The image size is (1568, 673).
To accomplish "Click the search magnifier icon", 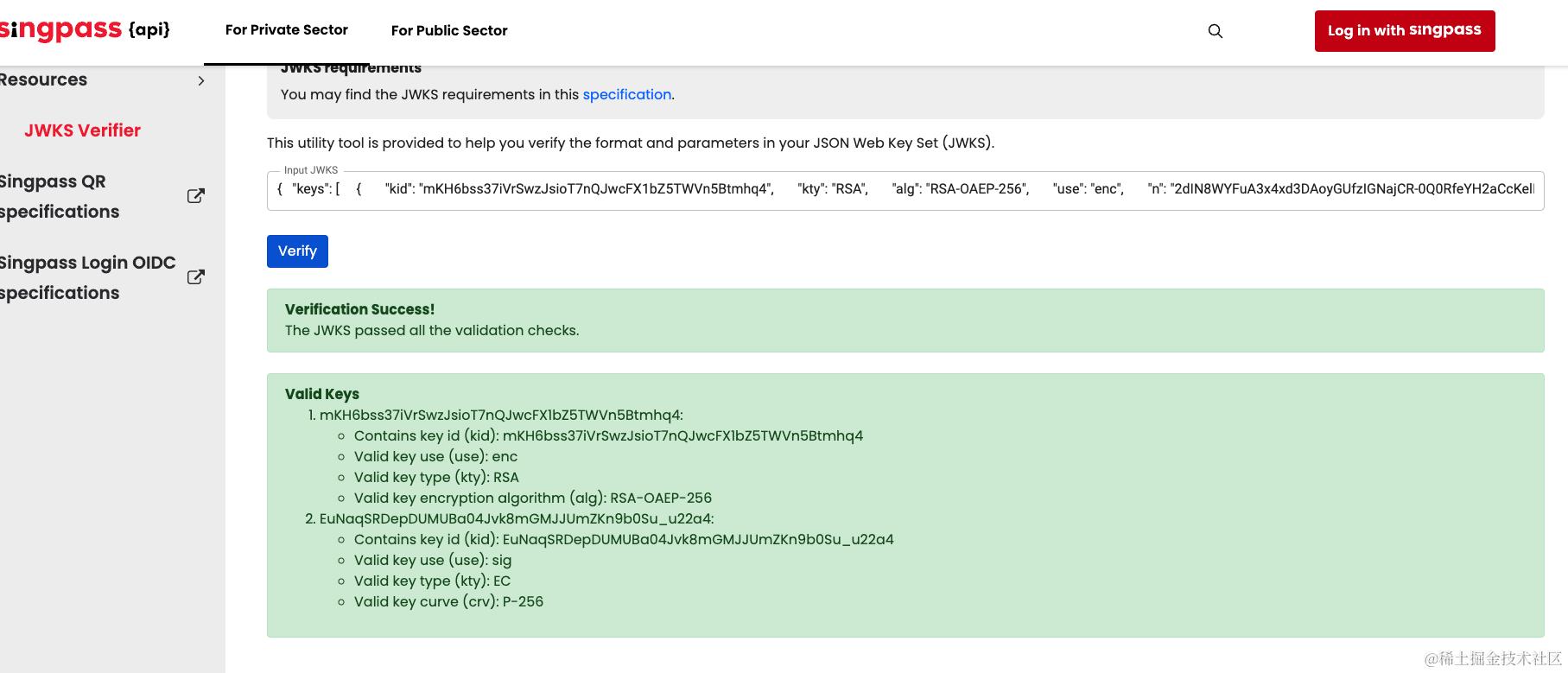I will click(x=1215, y=31).
